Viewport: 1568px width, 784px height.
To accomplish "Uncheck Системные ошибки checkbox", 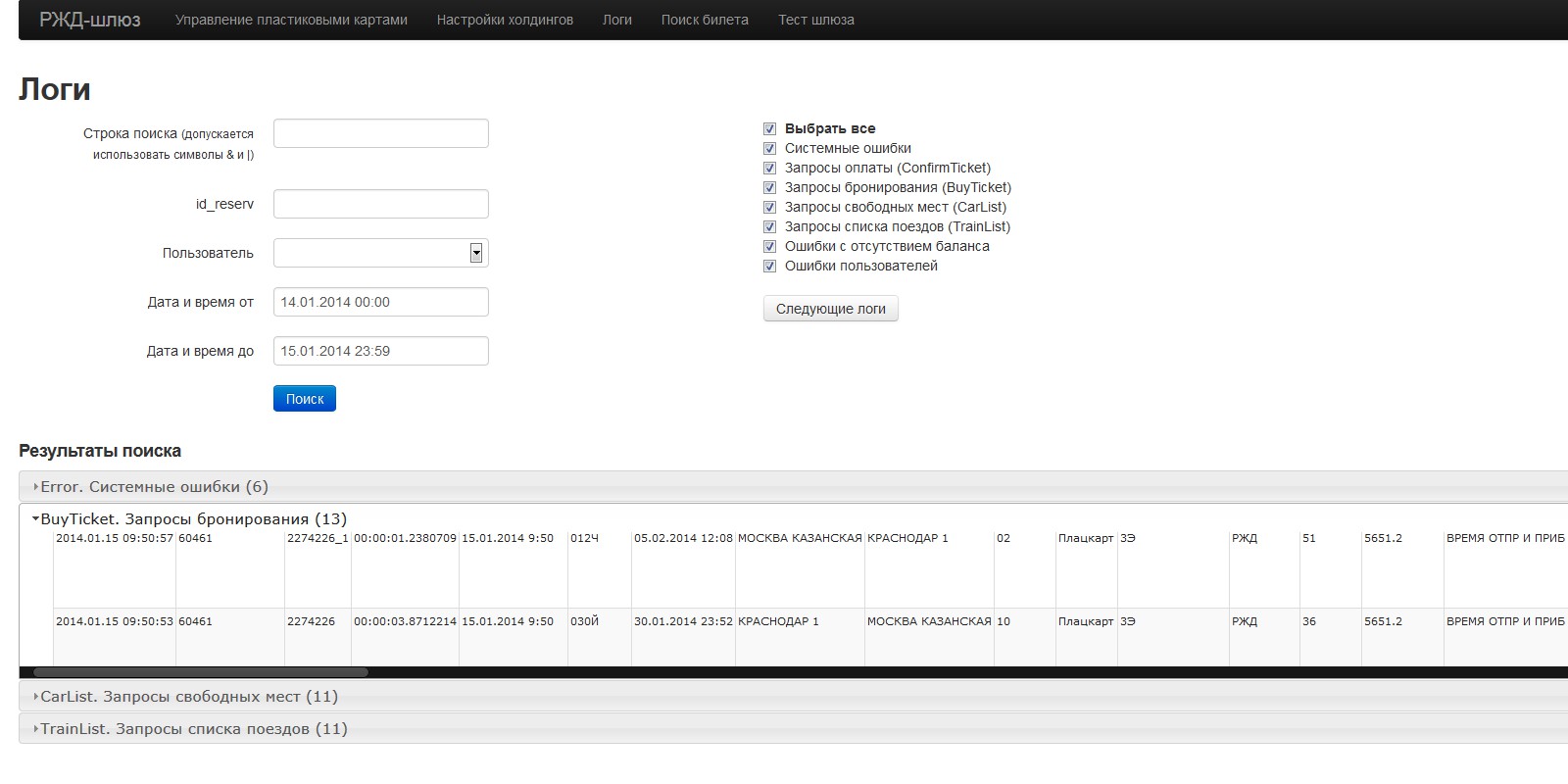I will click(x=769, y=148).
